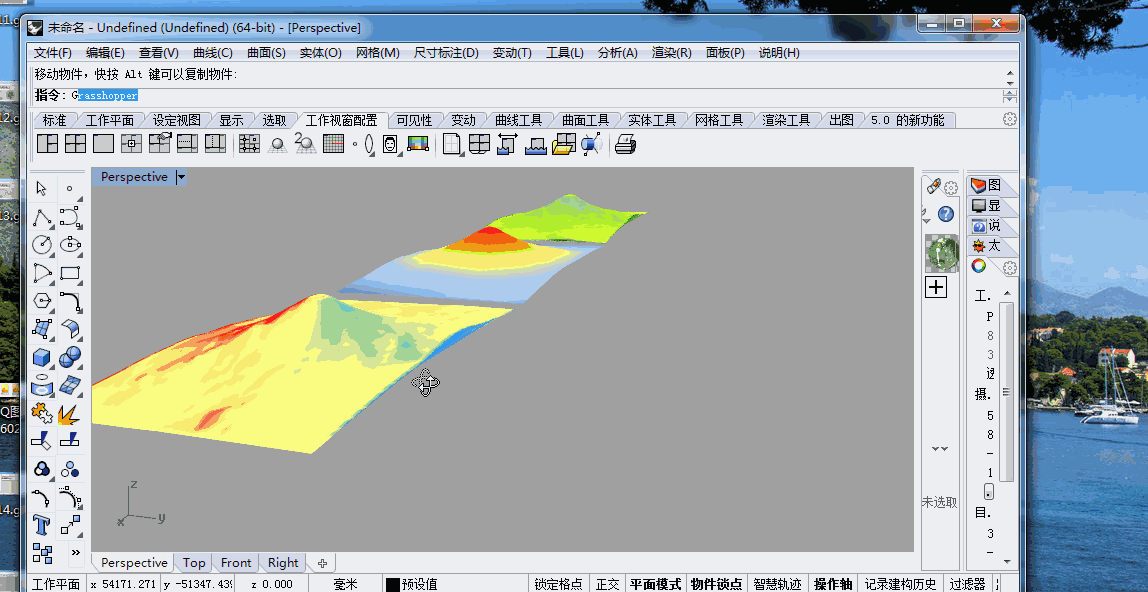Click the plus button in materials panel
The image size is (1148, 592).
pyautogui.click(x=936, y=287)
